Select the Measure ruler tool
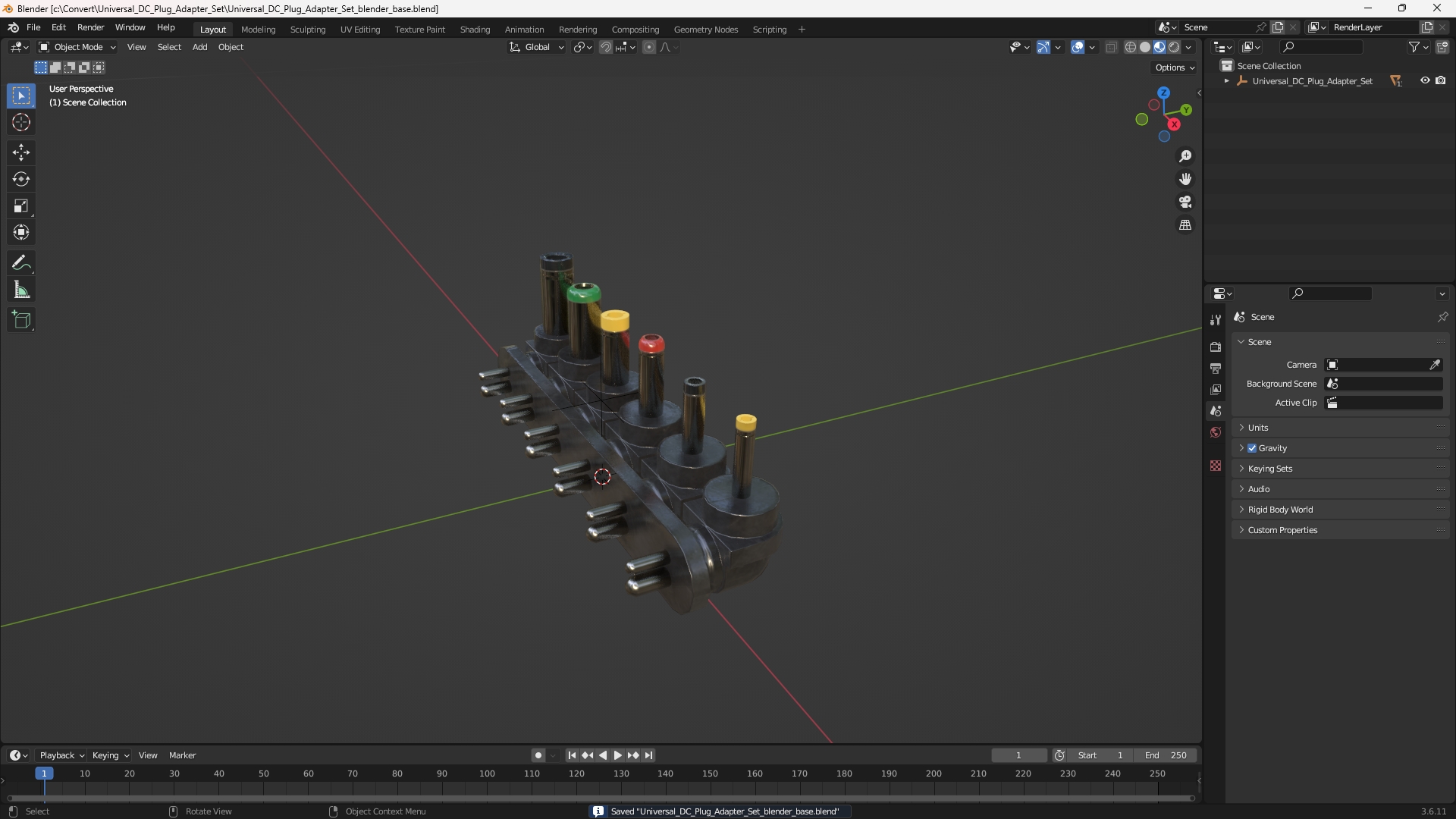The height and width of the screenshot is (819, 1456). coord(21,290)
